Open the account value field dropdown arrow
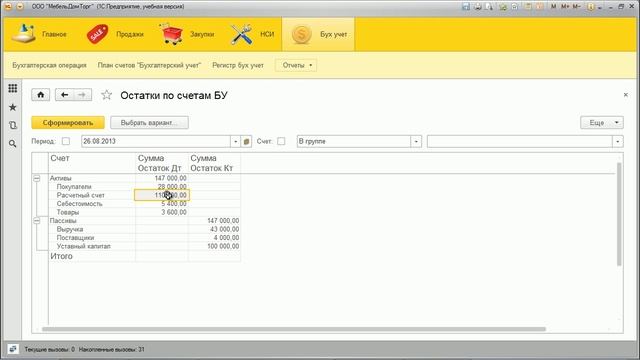The width and height of the screenshot is (640, 360). 618,141
